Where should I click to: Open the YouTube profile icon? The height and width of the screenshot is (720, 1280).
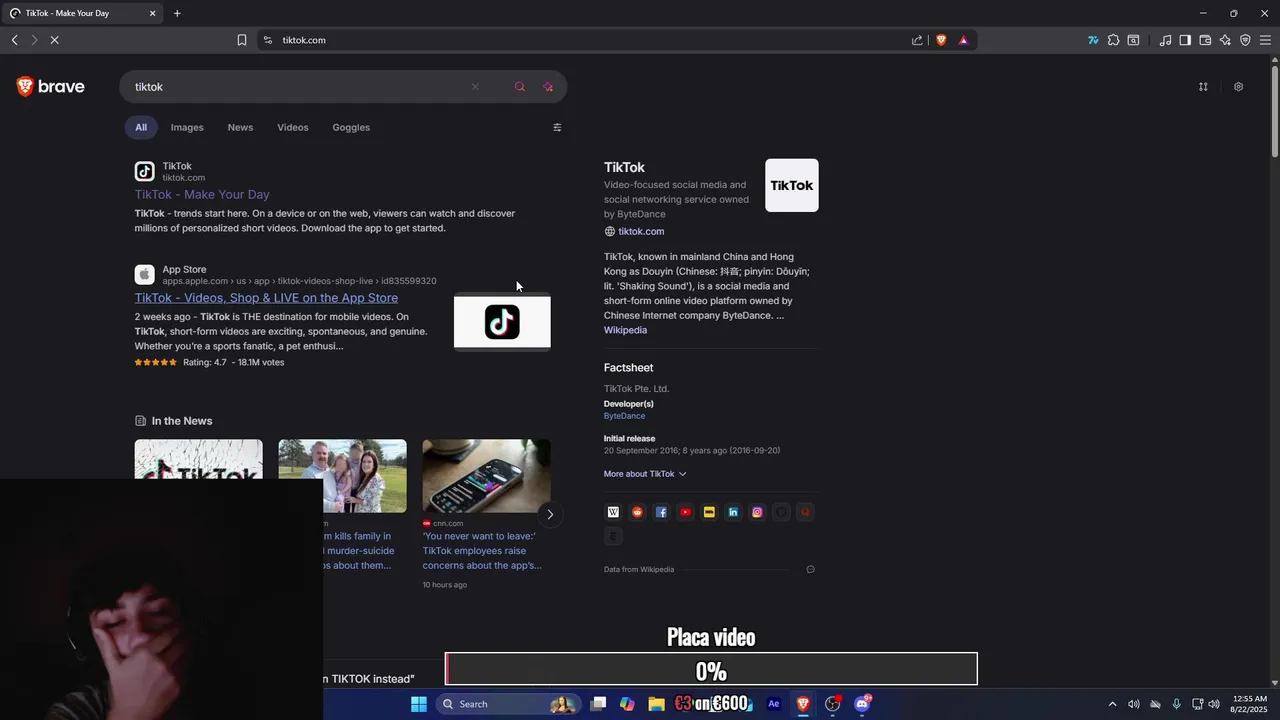[685, 512]
